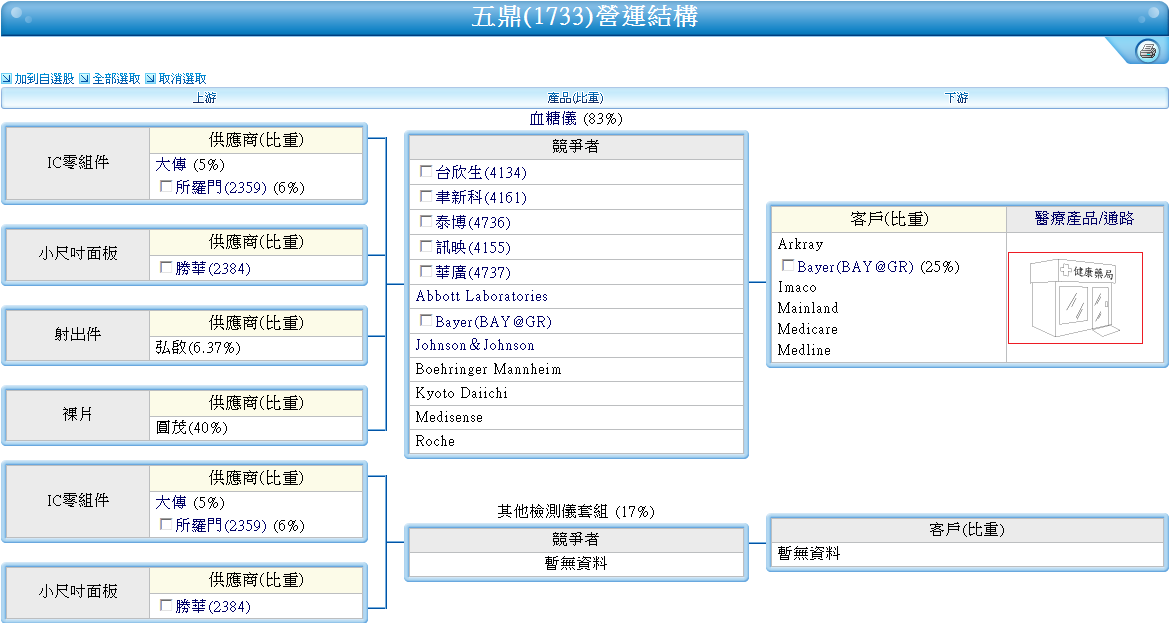Toggle the 華廣(4737) checkbox
This screenshot has height=623, width=1170.
coord(426,272)
